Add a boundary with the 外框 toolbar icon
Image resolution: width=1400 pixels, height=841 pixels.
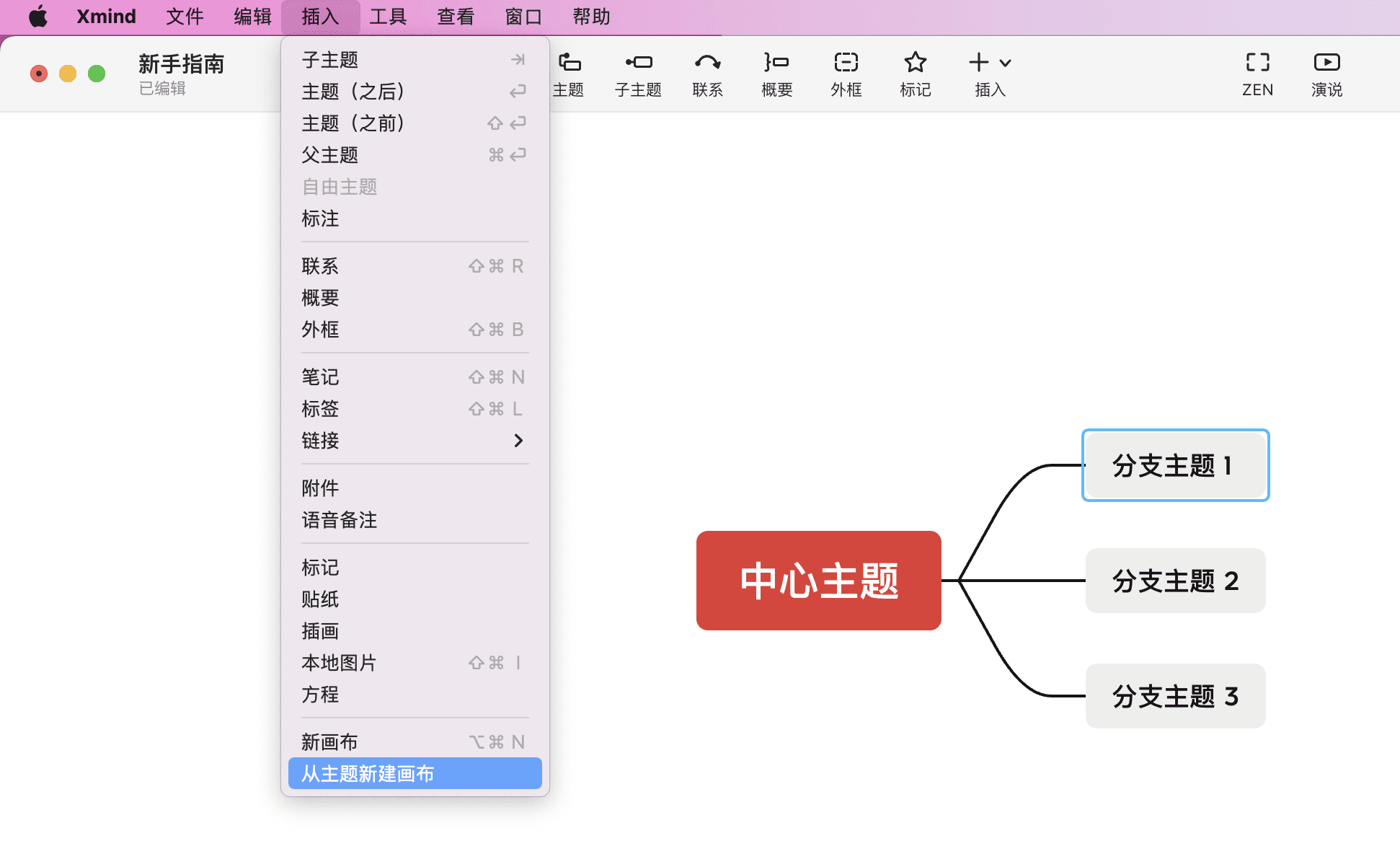[x=845, y=72]
